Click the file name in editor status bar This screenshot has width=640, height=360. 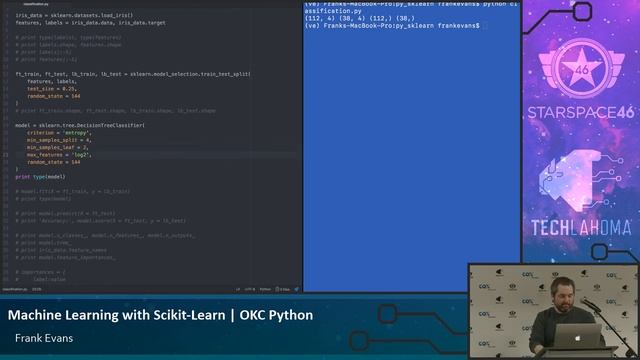[15, 289]
